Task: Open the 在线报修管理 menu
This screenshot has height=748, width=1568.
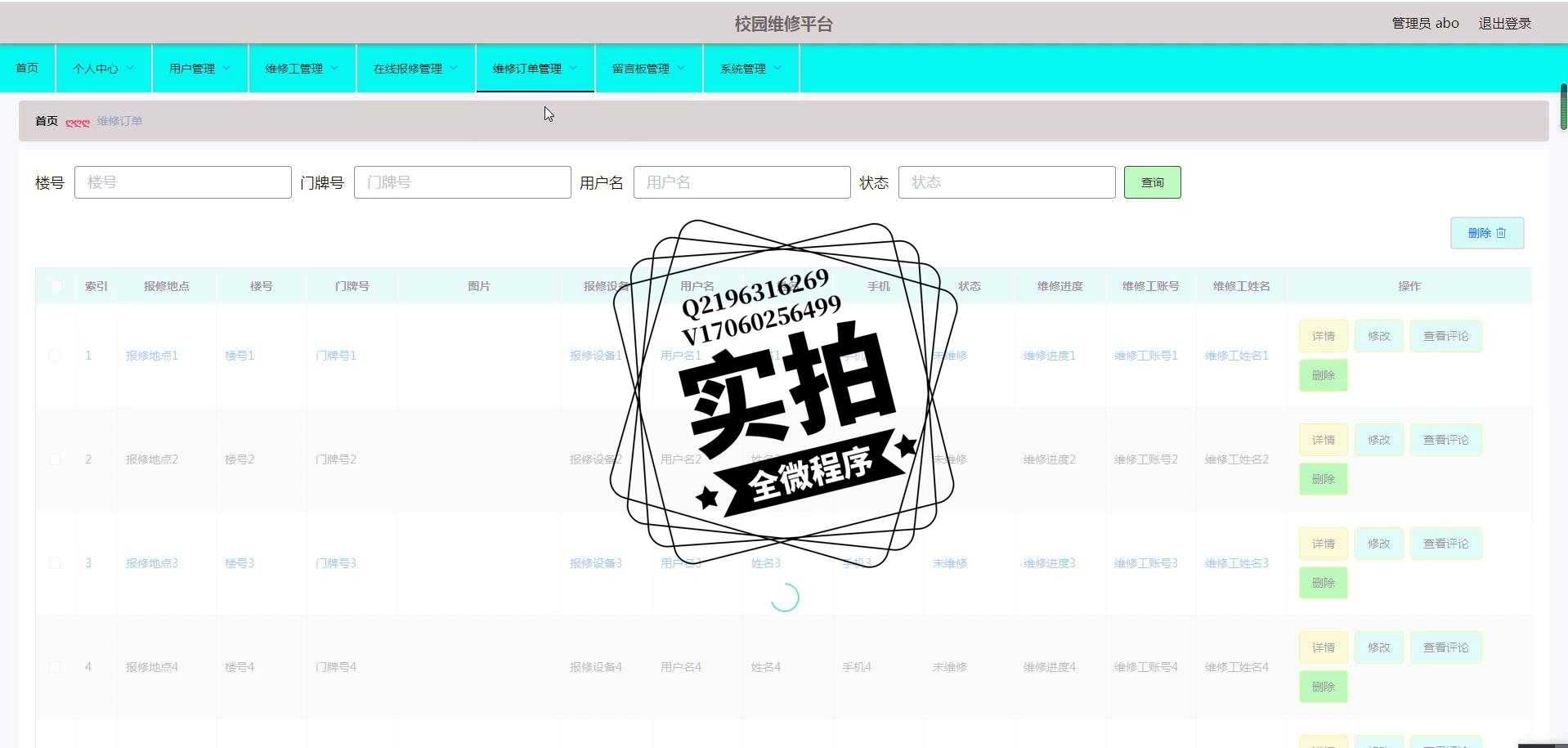Action: click(x=415, y=69)
